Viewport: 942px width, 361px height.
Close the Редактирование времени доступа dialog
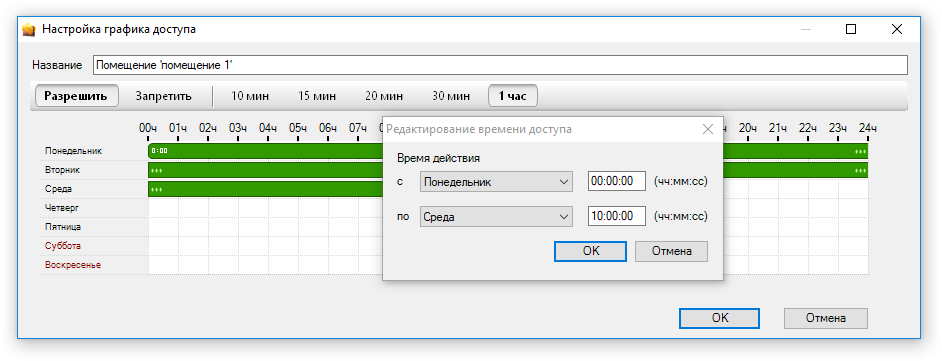click(x=708, y=129)
